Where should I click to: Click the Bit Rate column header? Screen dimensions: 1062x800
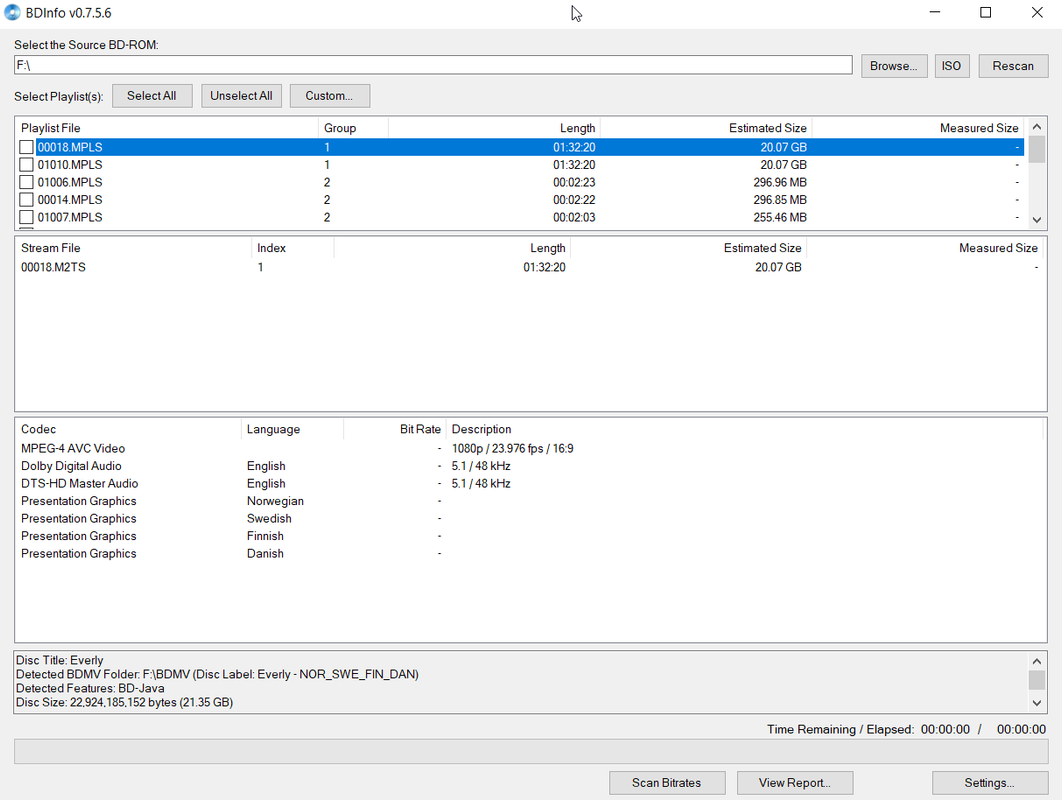(x=395, y=429)
